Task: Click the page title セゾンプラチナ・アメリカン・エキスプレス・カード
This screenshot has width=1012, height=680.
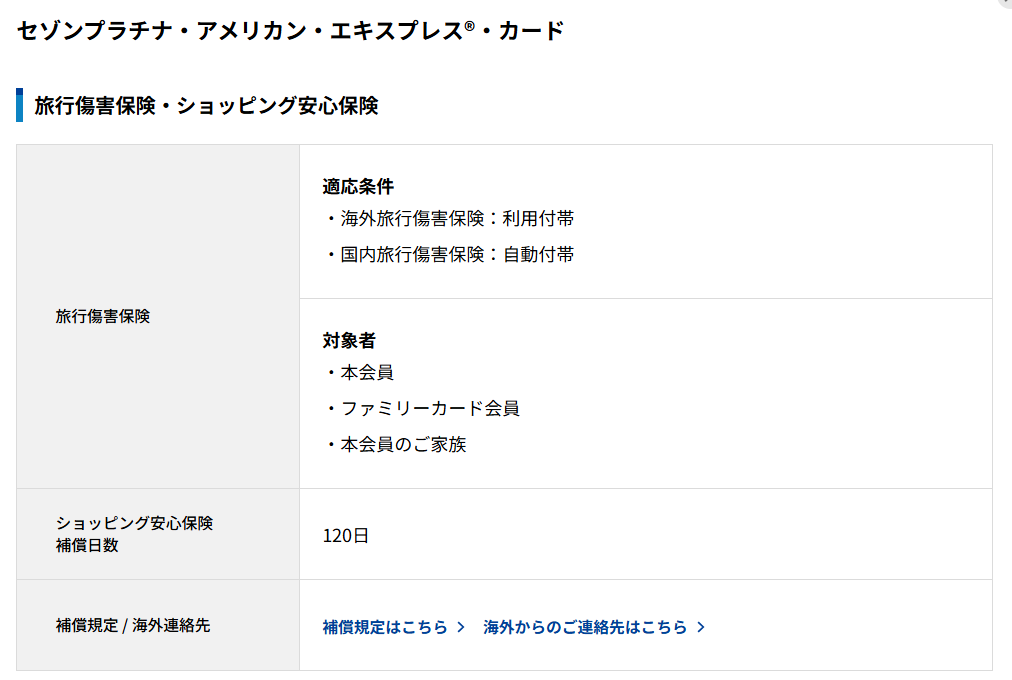Action: [x=290, y=31]
